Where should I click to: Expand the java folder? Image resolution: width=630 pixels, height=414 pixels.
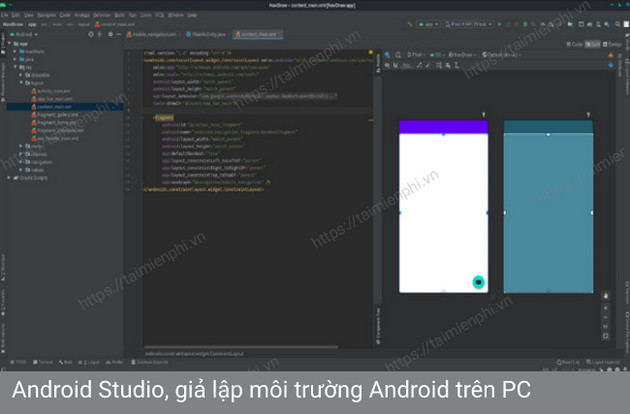click(15, 59)
